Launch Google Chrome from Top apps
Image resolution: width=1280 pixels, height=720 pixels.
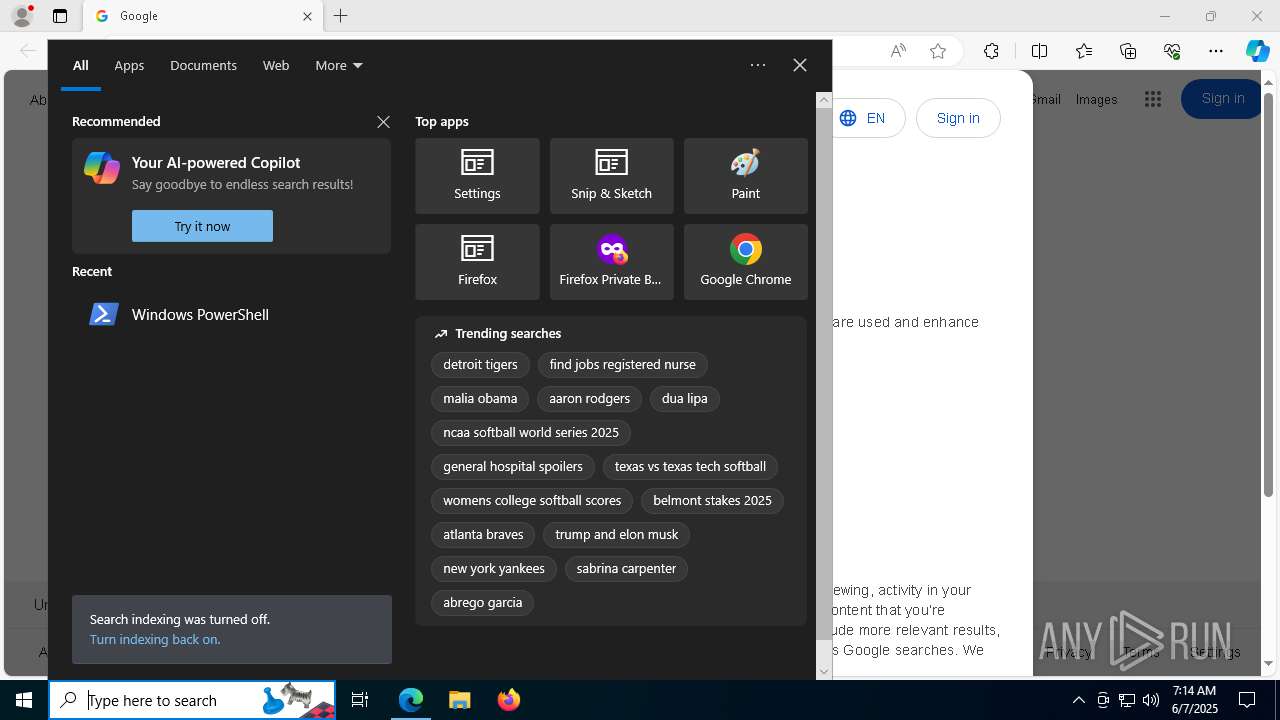click(745, 262)
